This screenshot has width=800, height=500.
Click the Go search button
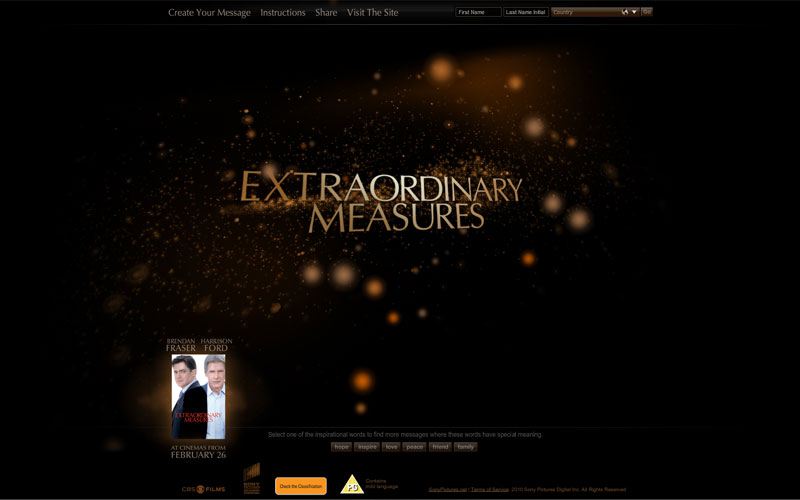pyautogui.click(x=646, y=12)
